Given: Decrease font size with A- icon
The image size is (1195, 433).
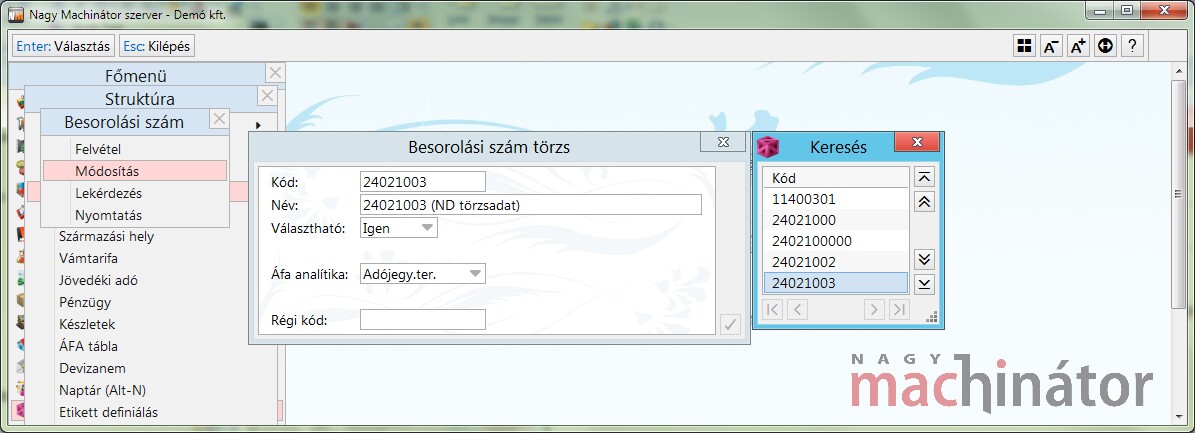Looking at the screenshot, I should [1051, 46].
